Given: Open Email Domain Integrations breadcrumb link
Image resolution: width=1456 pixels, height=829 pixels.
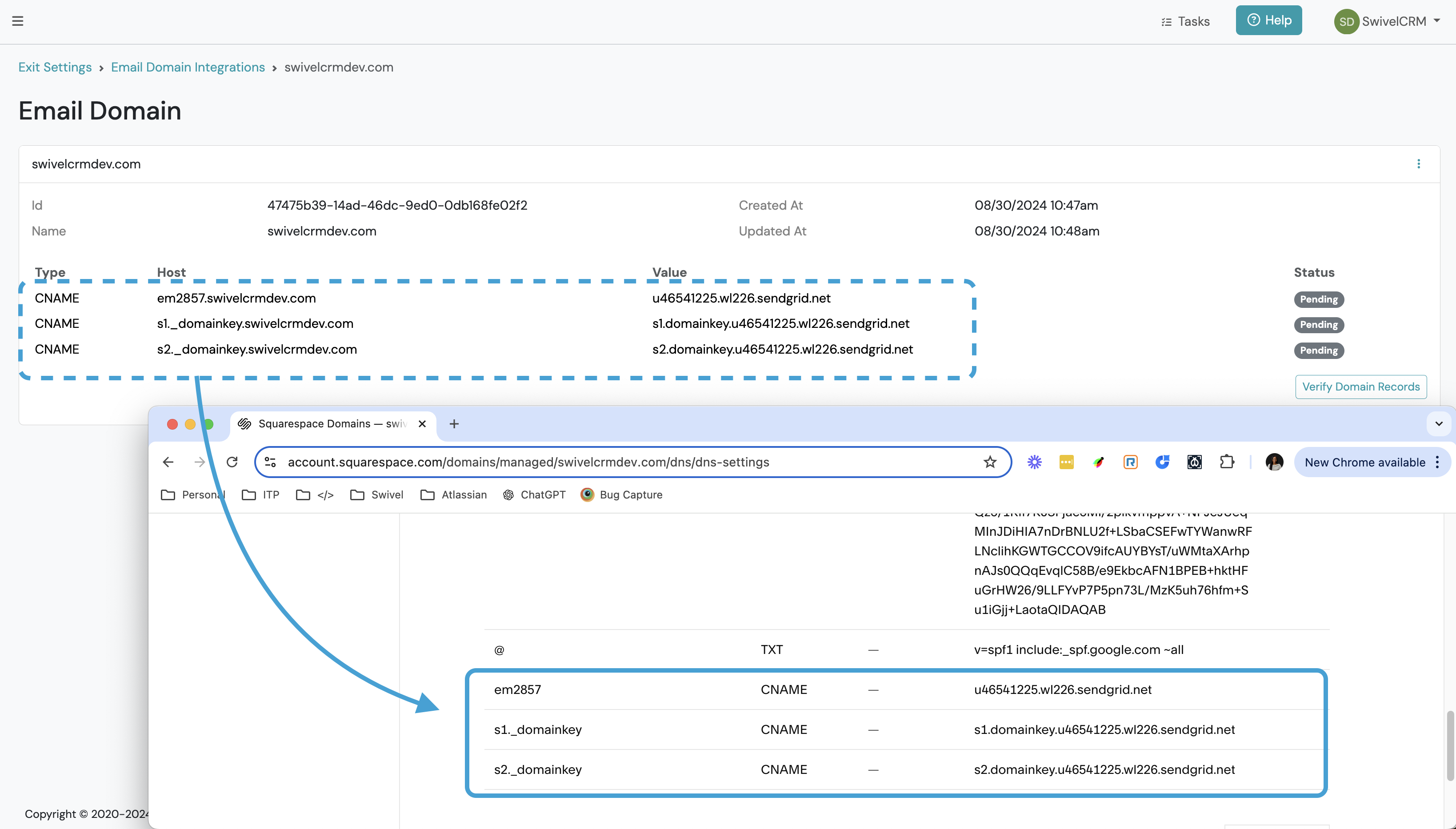Looking at the screenshot, I should tap(188, 67).
